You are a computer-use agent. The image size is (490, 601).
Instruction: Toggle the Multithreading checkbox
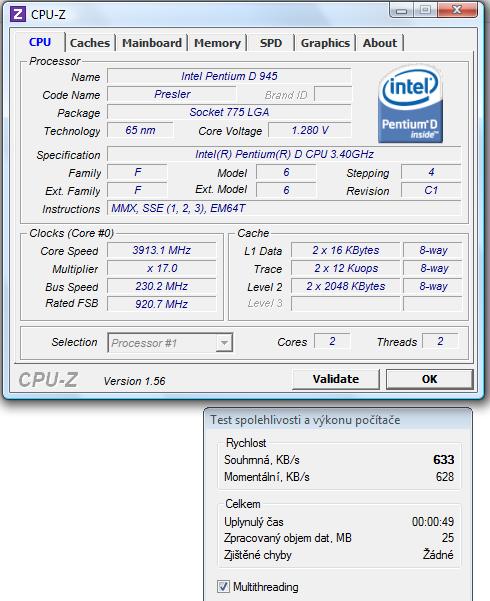pos(223,586)
